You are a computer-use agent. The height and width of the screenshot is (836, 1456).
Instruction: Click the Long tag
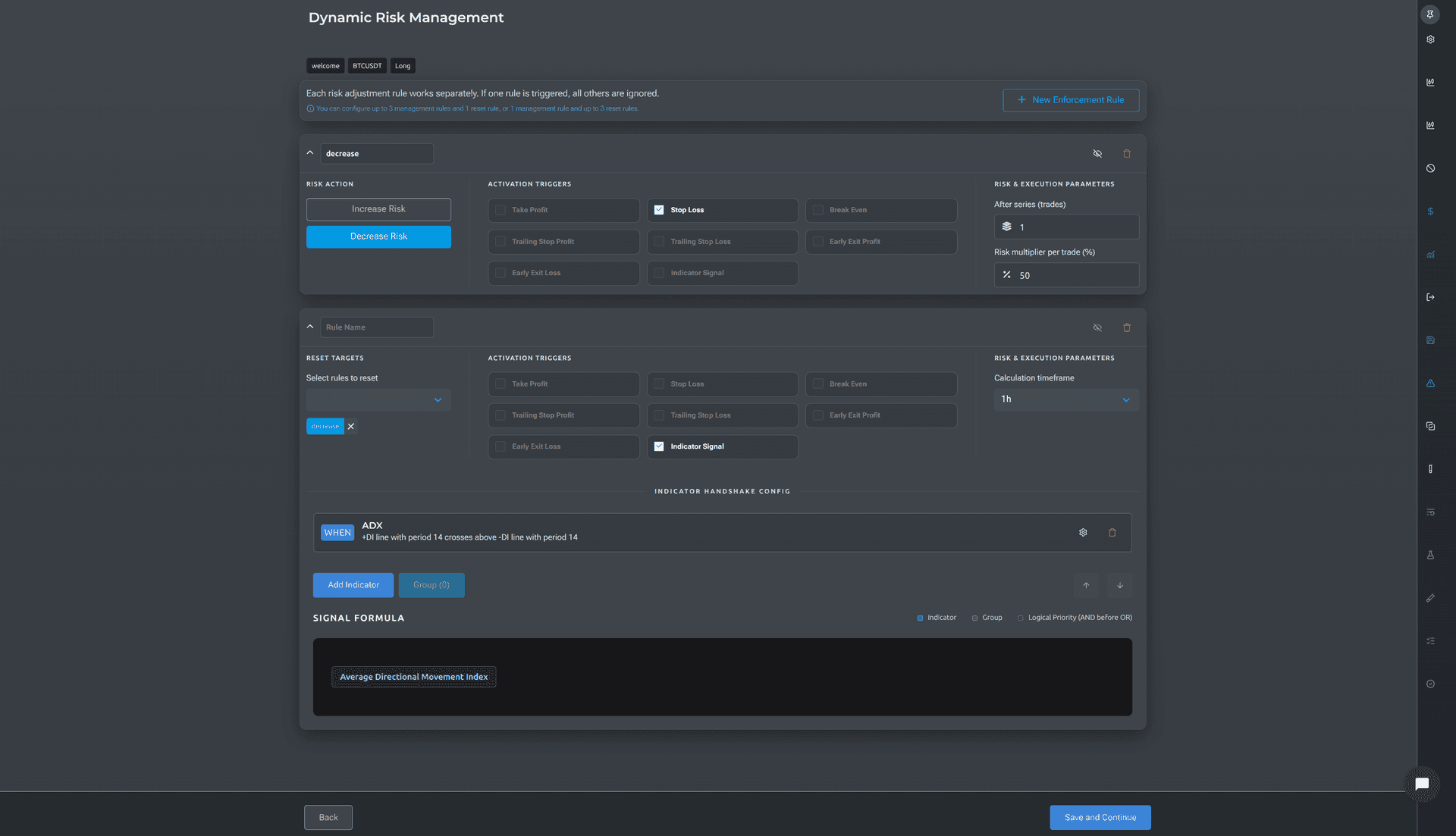coord(403,66)
